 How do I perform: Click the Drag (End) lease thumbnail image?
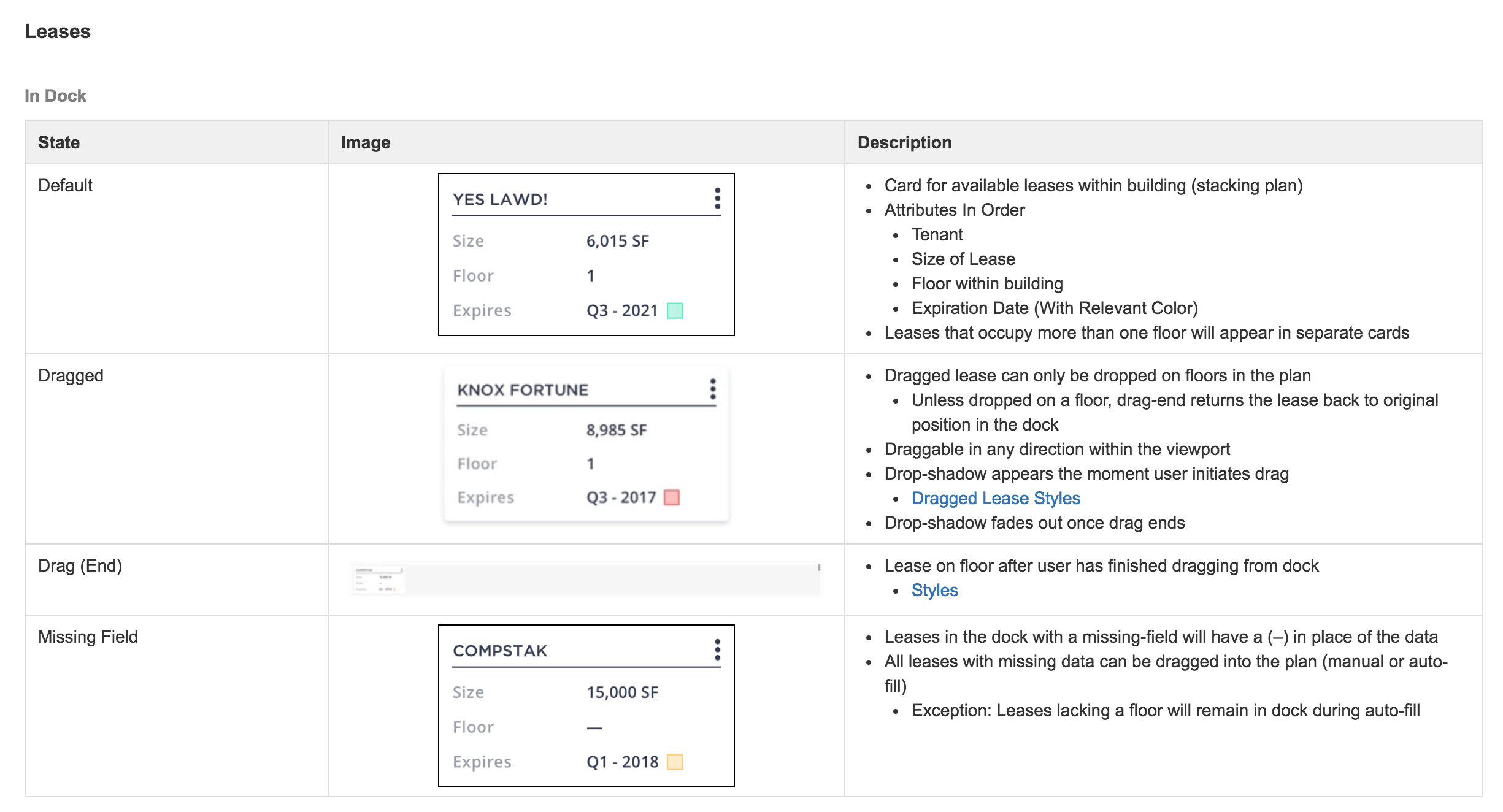[586, 579]
